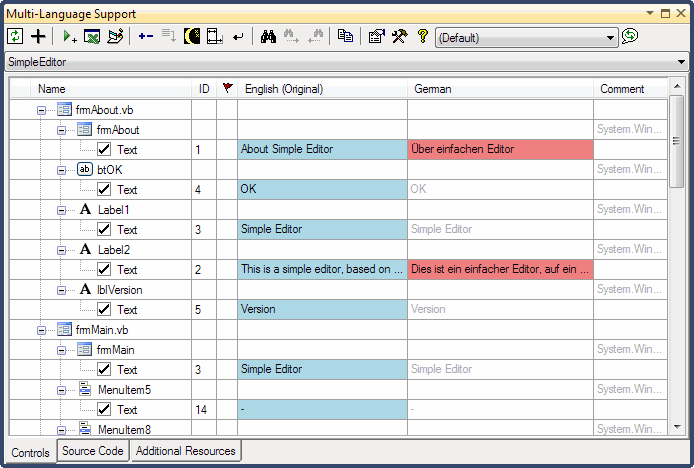Viewport: 694px width, 468px height.
Task: Click the green refresh icon in toolbar
Action: click(15, 37)
